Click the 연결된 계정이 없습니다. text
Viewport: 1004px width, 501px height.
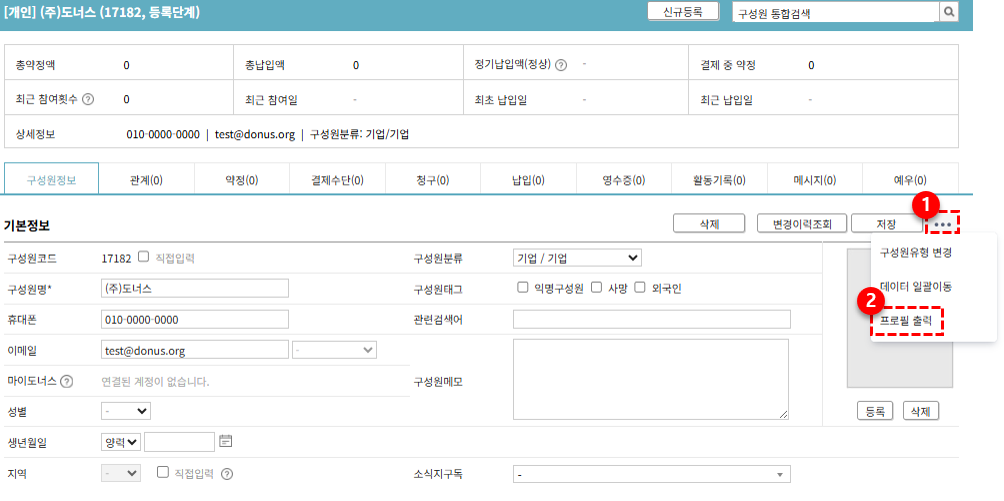click(x=156, y=382)
